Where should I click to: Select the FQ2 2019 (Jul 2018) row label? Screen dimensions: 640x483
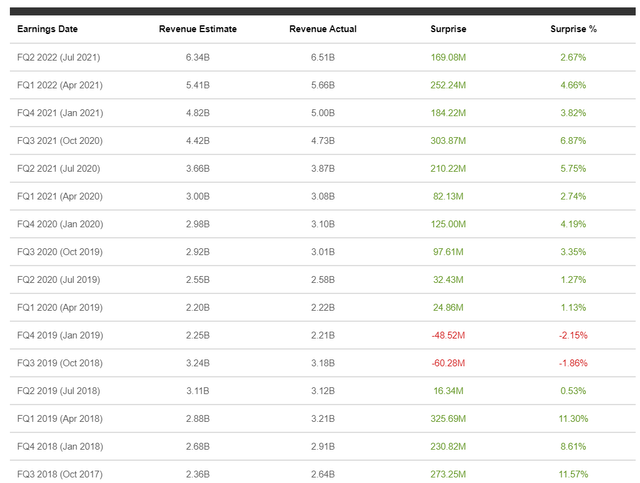[59, 391]
